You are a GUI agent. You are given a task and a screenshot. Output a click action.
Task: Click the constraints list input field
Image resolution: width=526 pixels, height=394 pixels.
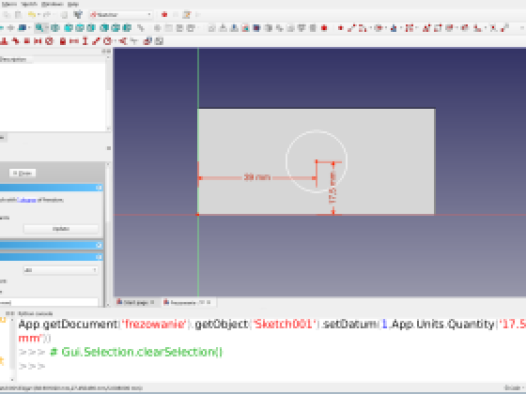pyautogui.click(x=49, y=302)
